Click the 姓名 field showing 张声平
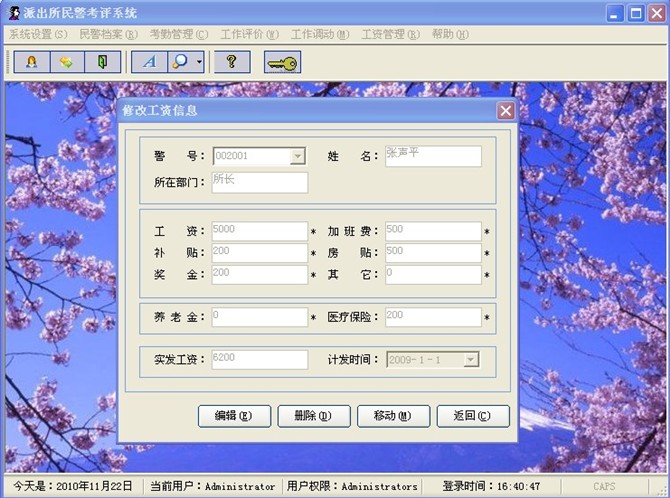 pyautogui.click(x=433, y=156)
